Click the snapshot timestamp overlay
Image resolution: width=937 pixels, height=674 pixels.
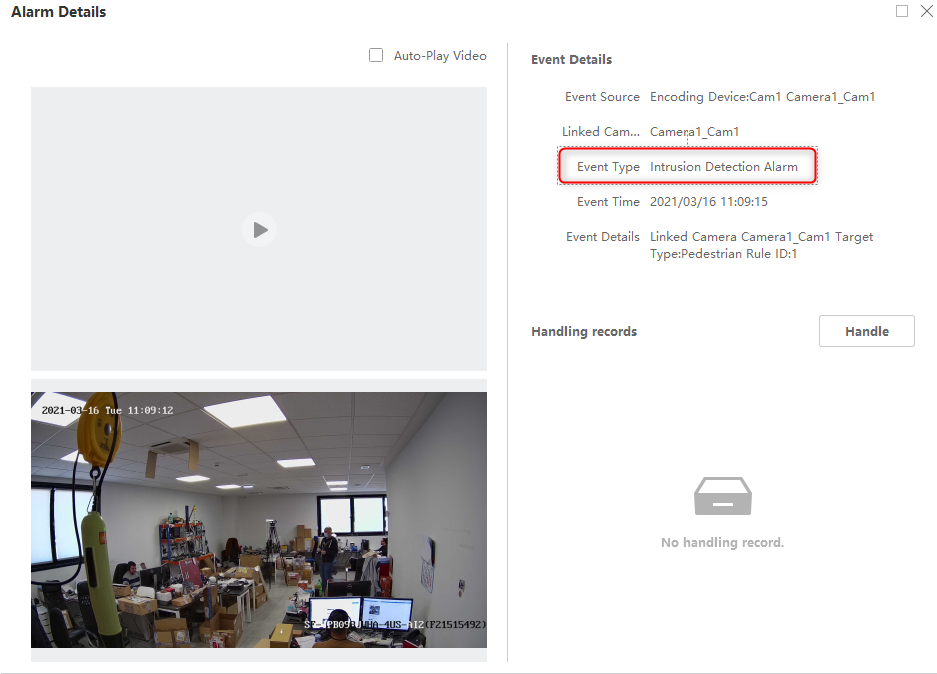pos(108,410)
